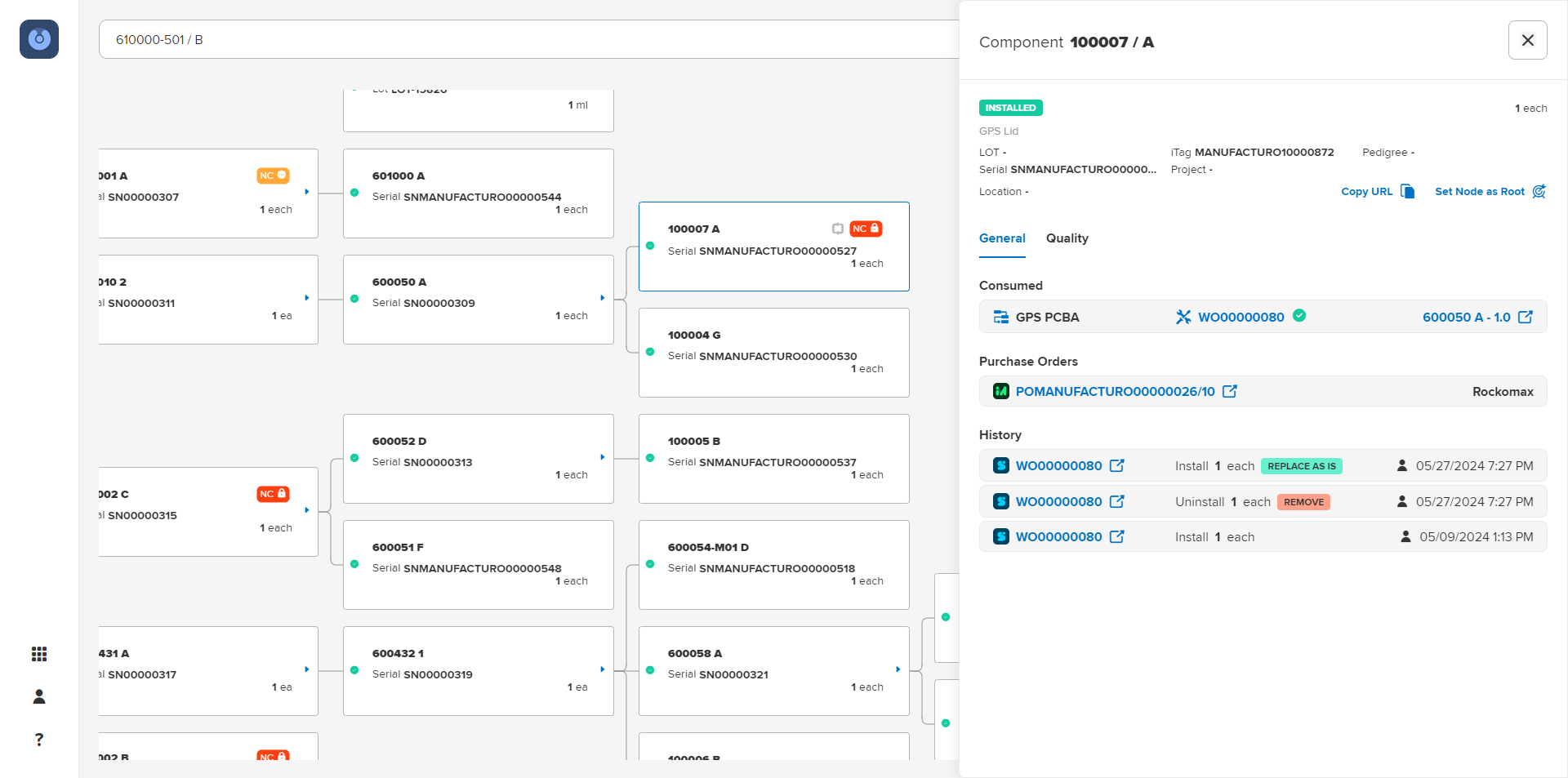Click the app logo icon in sidebar

[x=39, y=39]
